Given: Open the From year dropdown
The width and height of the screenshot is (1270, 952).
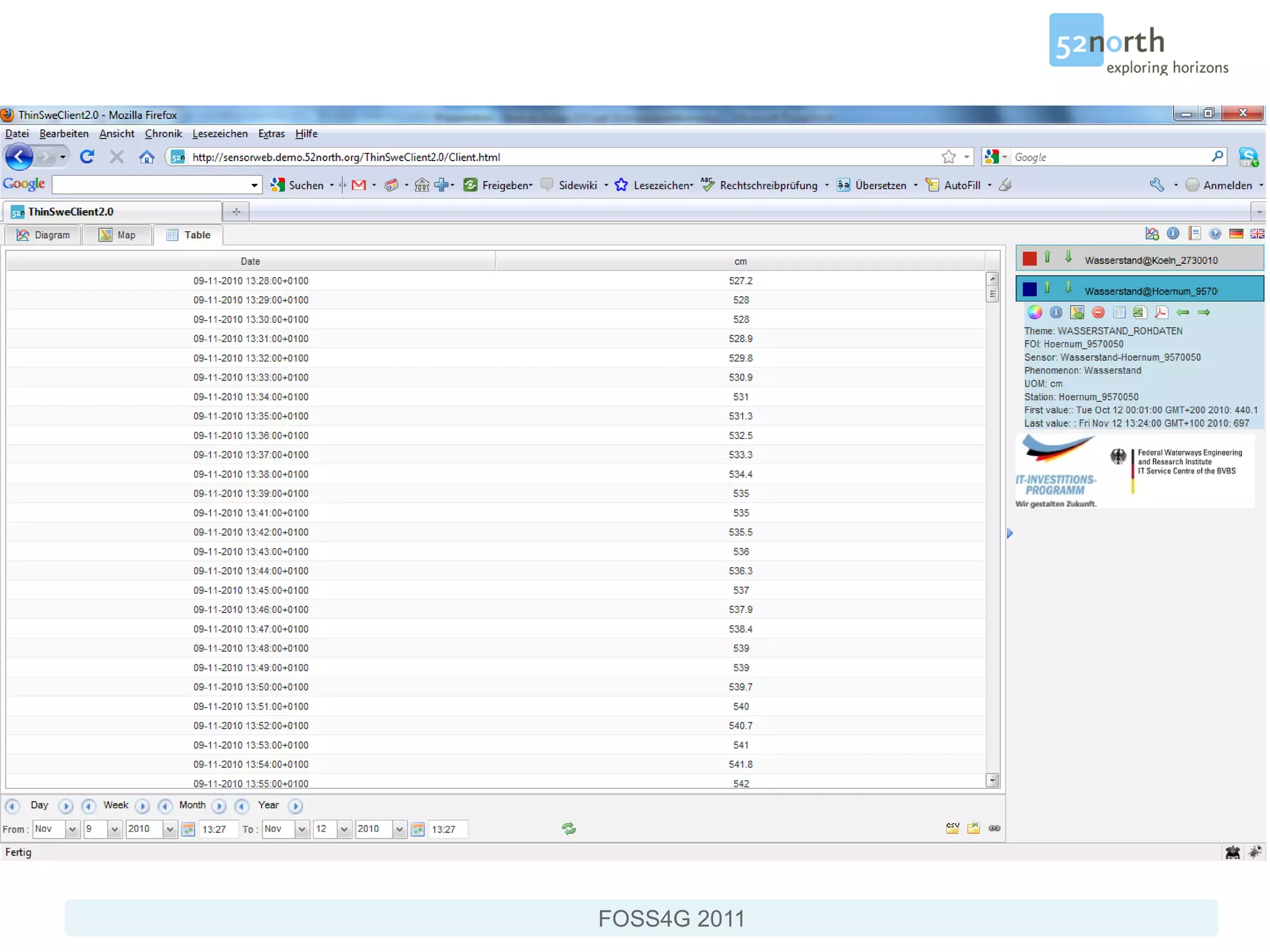Looking at the screenshot, I should pos(169,829).
